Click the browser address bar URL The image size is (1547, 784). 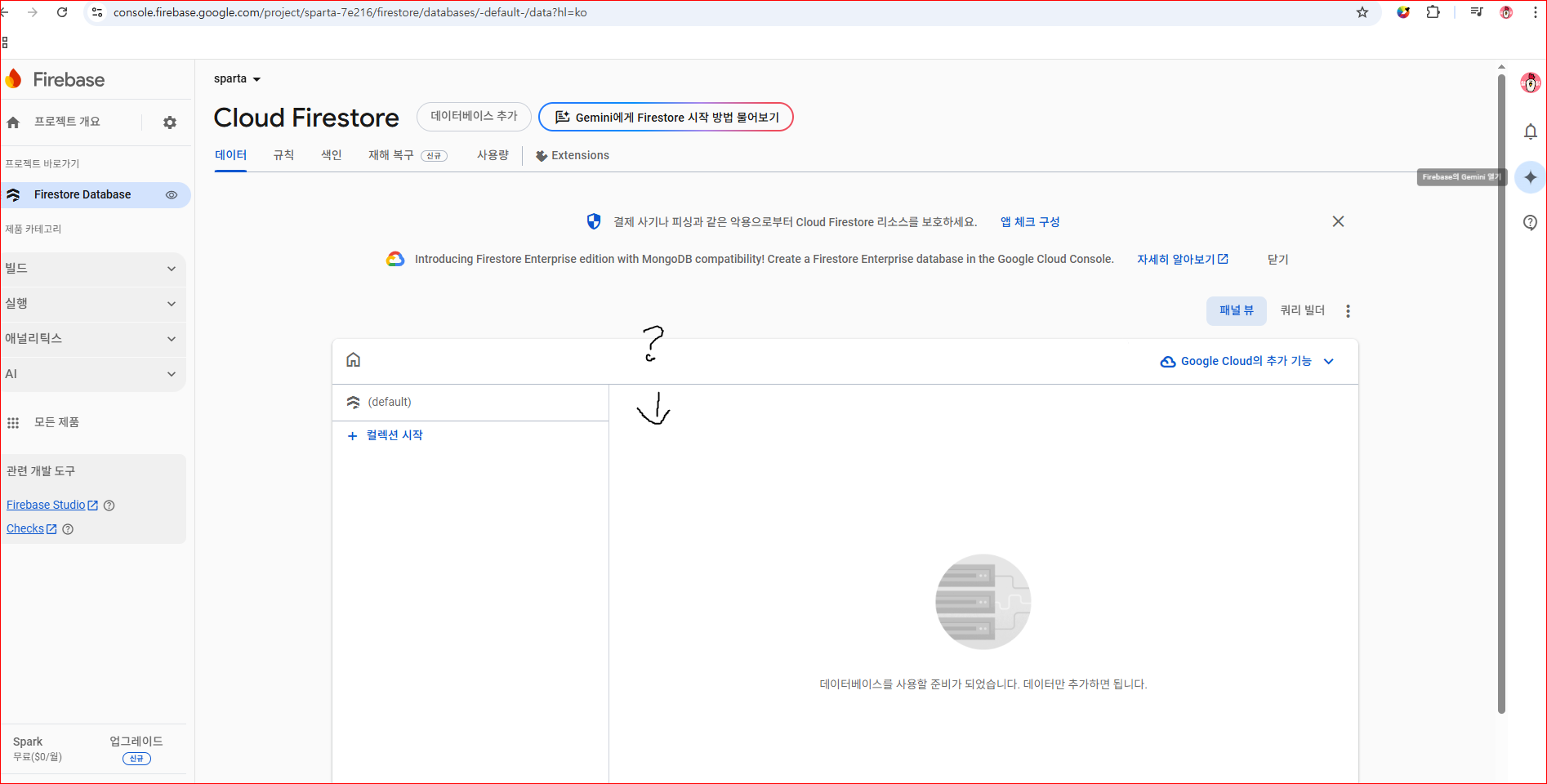[x=350, y=12]
